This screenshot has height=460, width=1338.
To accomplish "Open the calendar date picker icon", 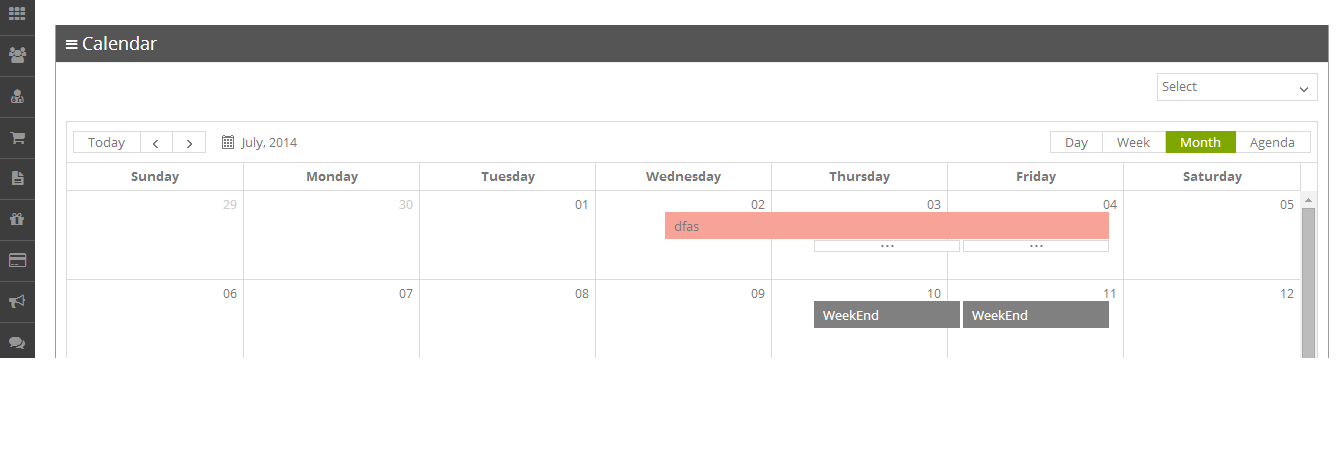I will tap(228, 142).
